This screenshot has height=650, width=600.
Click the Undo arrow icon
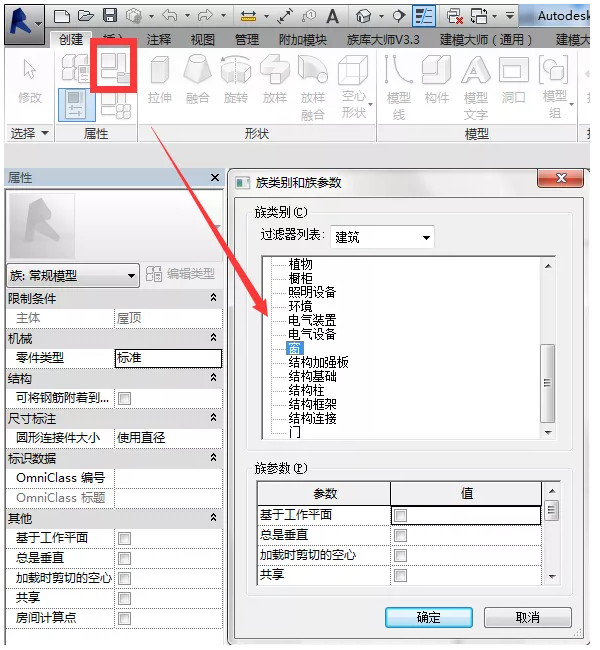(x=170, y=16)
